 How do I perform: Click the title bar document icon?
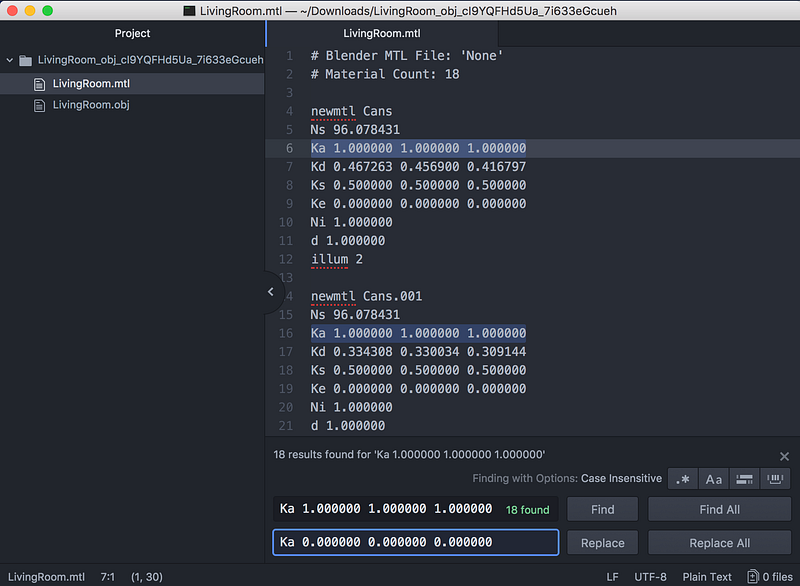pyautogui.click(x=189, y=11)
